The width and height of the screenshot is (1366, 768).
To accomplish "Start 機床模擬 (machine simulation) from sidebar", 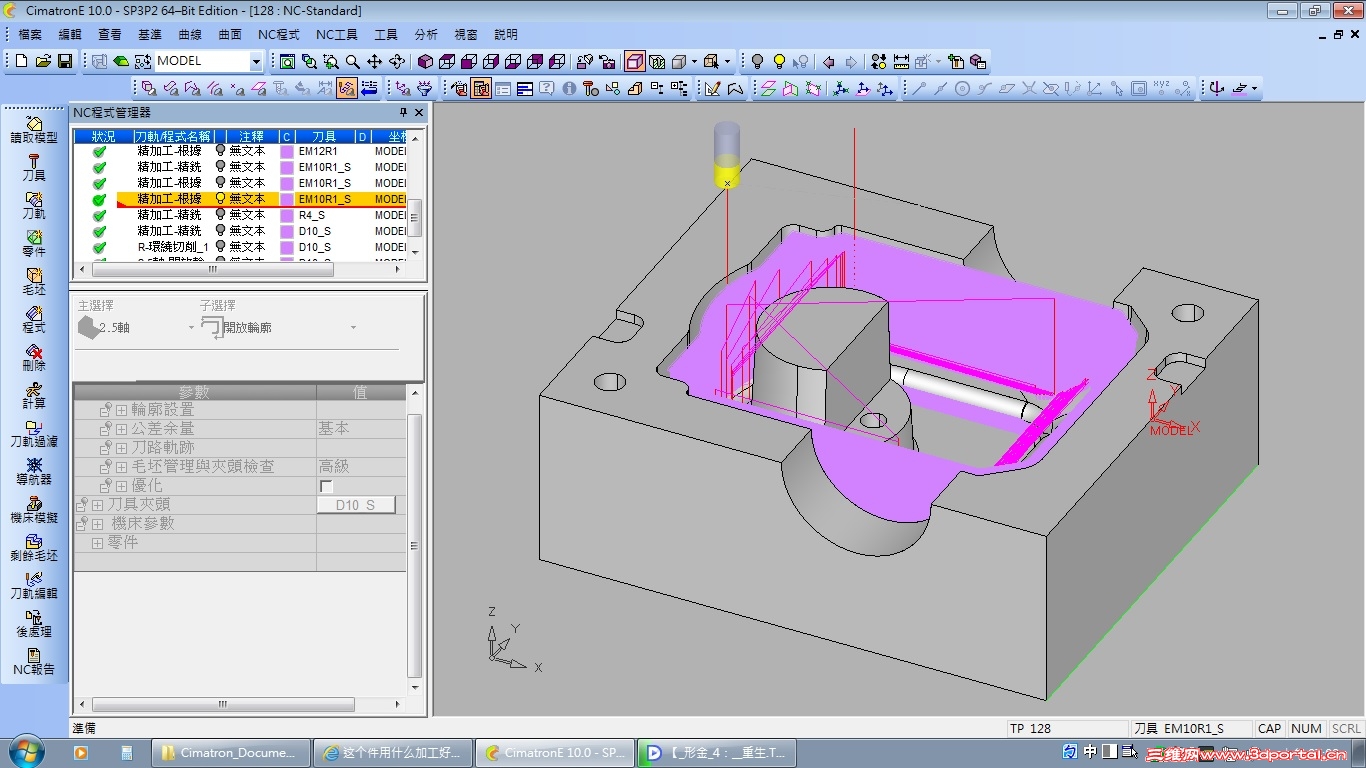I will (34, 510).
